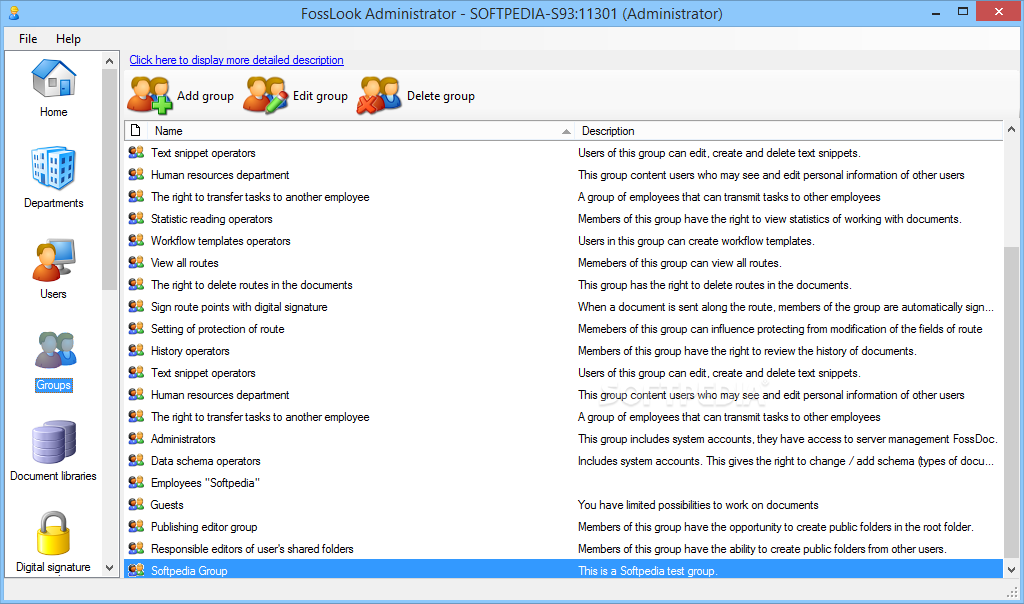Select 'The right to delete routes' group
The height and width of the screenshot is (604, 1024).
click(564, 285)
